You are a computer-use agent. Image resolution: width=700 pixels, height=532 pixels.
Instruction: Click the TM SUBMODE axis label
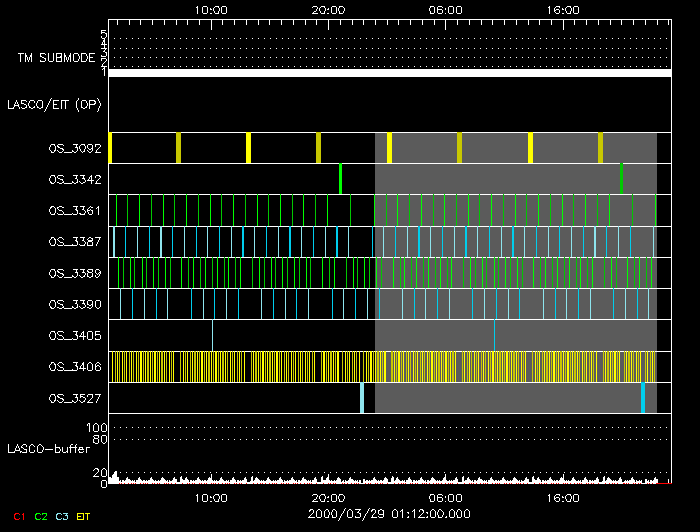tap(56, 58)
